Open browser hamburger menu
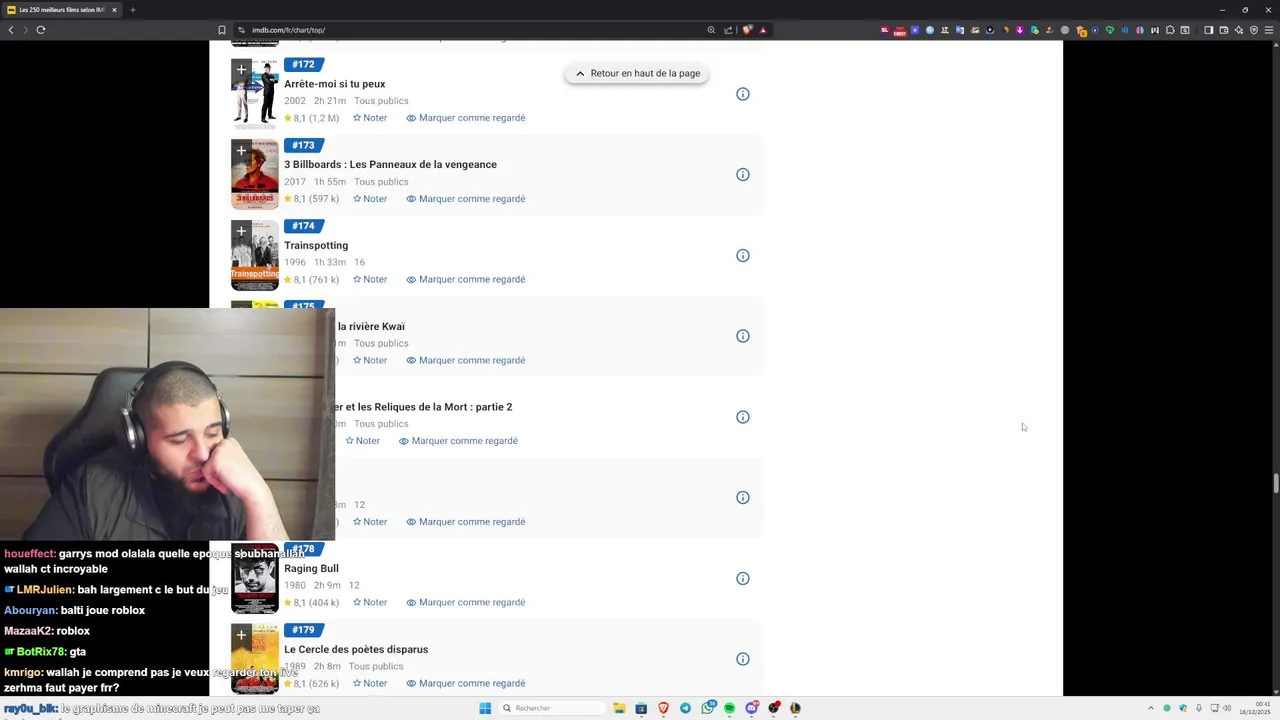This screenshot has height=720, width=1280. pyautogui.click(x=1269, y=30)
